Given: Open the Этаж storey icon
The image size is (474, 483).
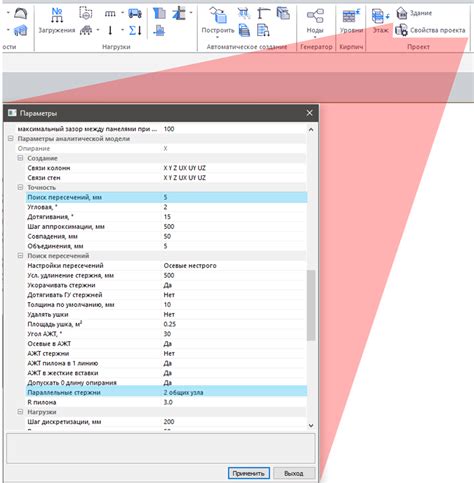Looking at the screenshot, I should [380, 16].
